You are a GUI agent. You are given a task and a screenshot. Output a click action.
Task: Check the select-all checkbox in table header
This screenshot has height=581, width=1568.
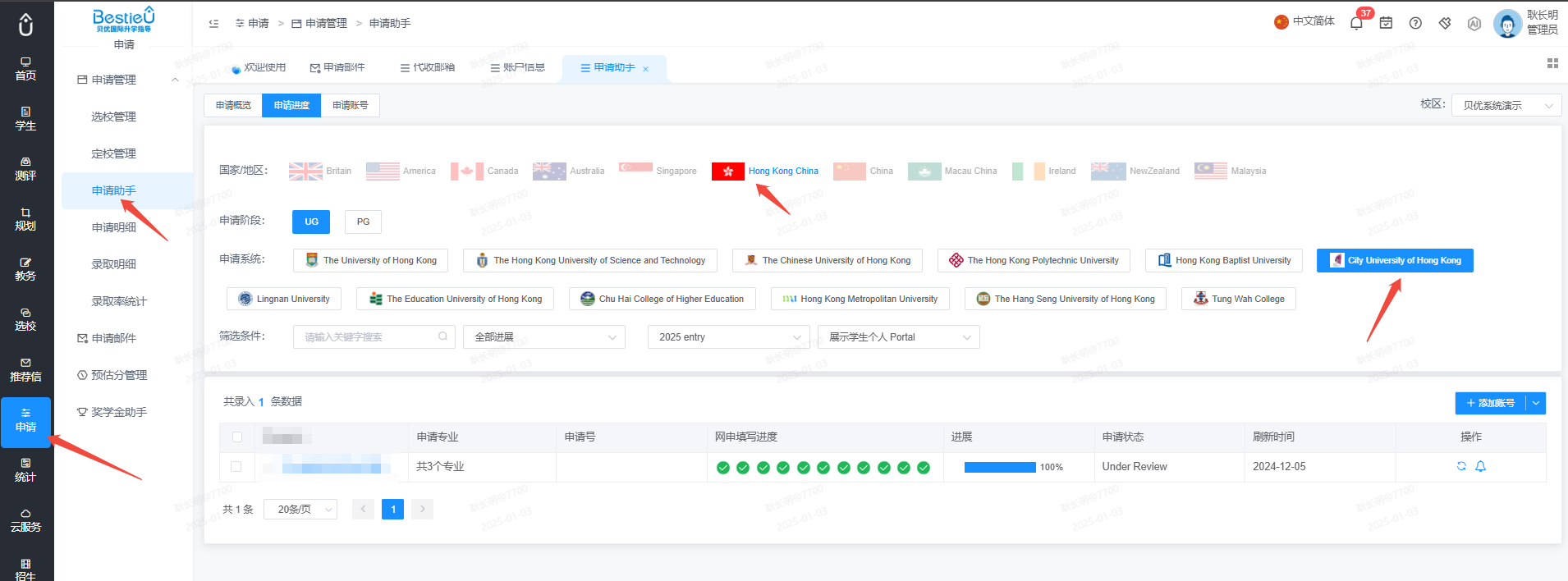[x=237, y=437]
